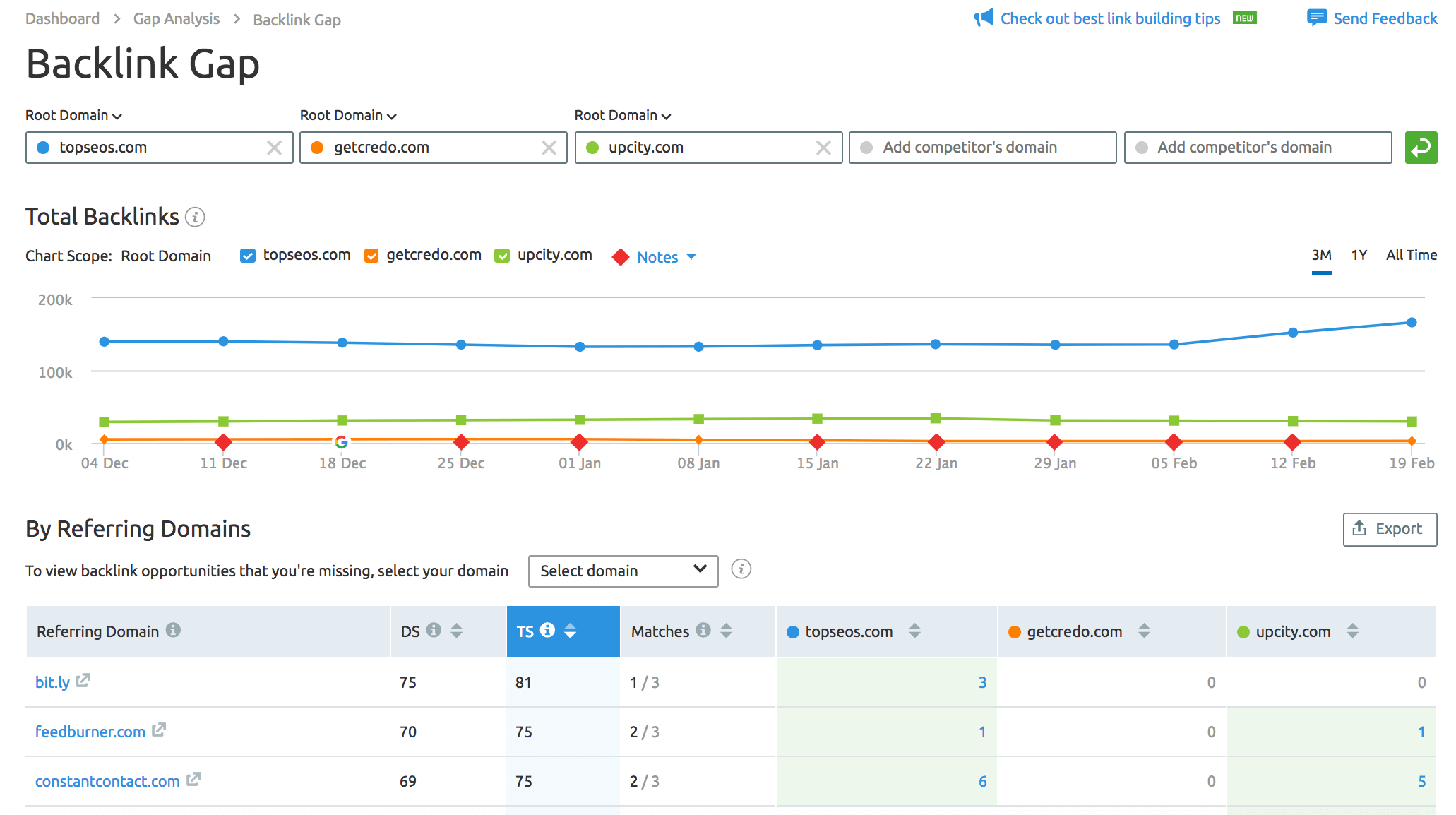The image size is (1456, 815).
Task: Open Check out best link building tips
Action: click(1110, 18)
